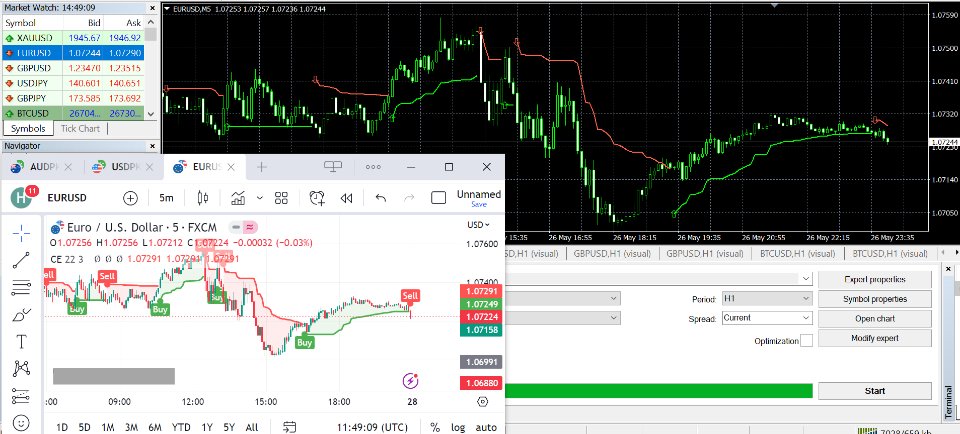
Task: Open the vertical Terminal tab
Action: [949, 400]
